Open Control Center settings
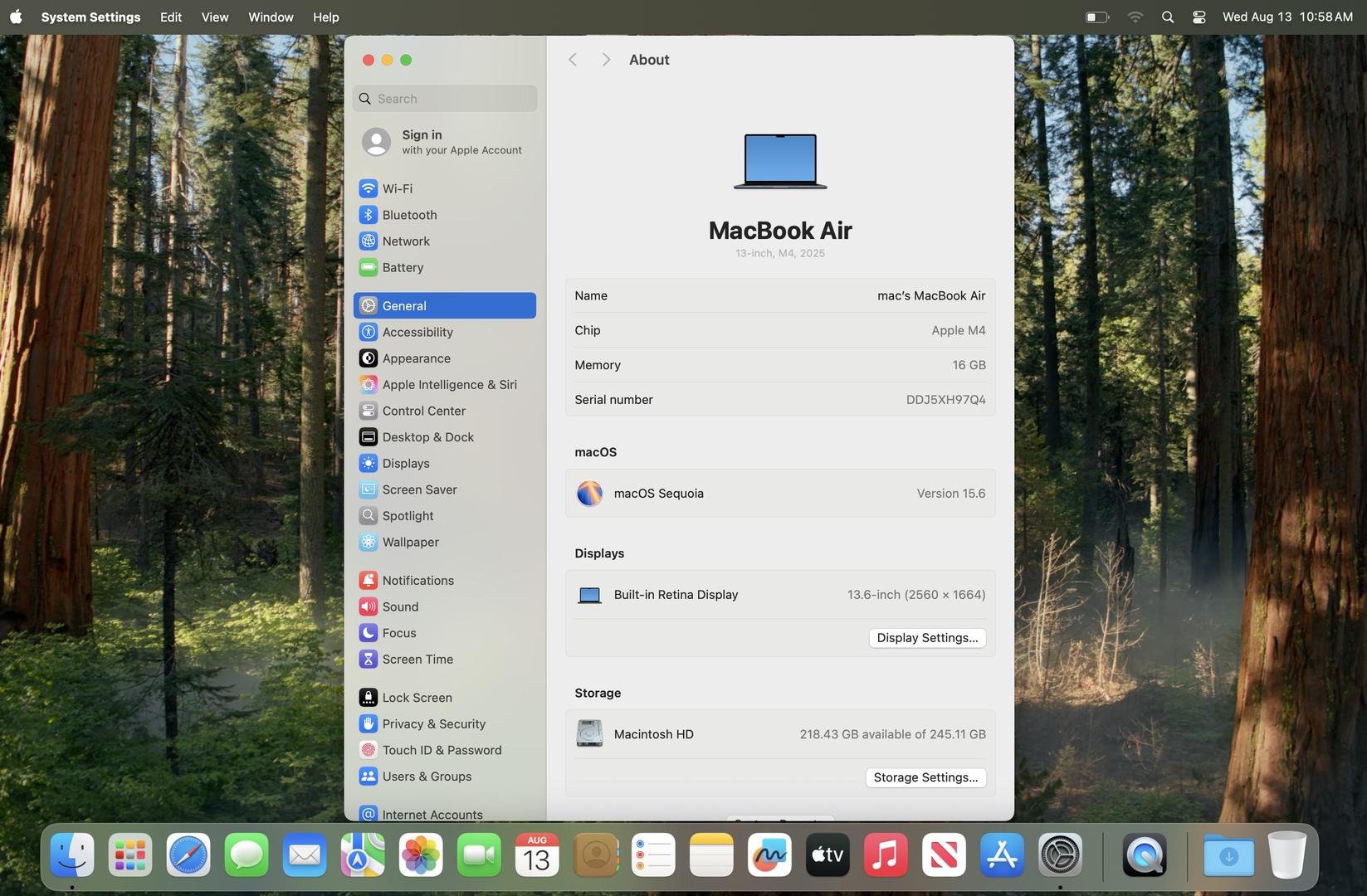The image size is (1367, 896). coord(444,411)
